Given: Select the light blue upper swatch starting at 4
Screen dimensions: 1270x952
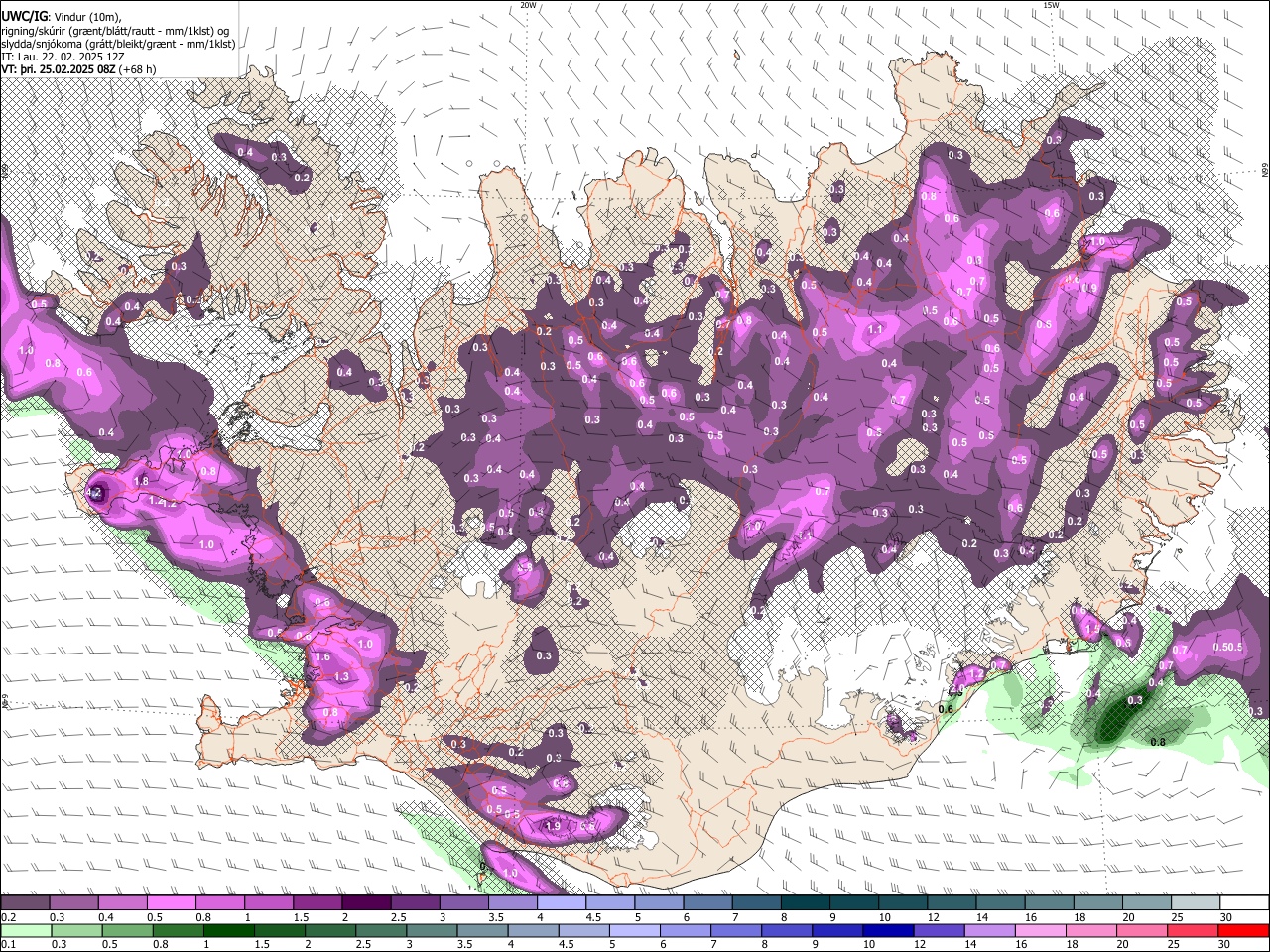Looking at the screenshot, I should pyautogui.click(x=562, y=903).
